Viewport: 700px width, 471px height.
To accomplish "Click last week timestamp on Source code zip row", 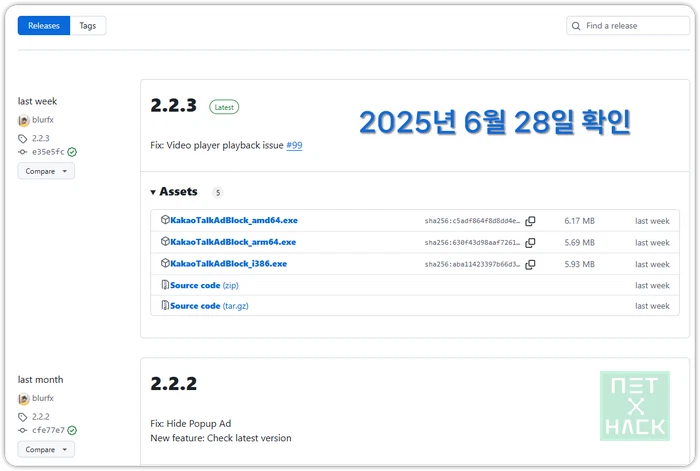I will click(x=652, y=285).
